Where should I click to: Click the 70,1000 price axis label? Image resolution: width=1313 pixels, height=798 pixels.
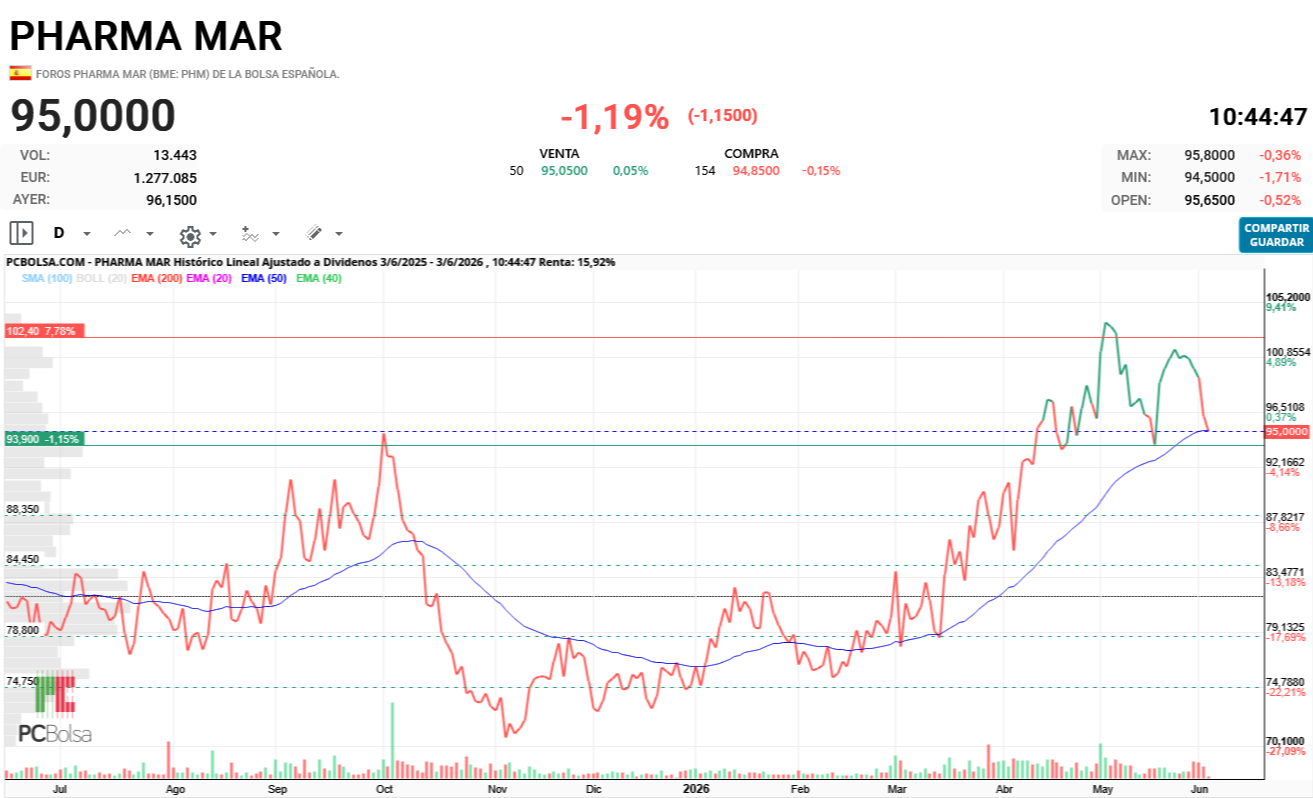(1287, 740)
